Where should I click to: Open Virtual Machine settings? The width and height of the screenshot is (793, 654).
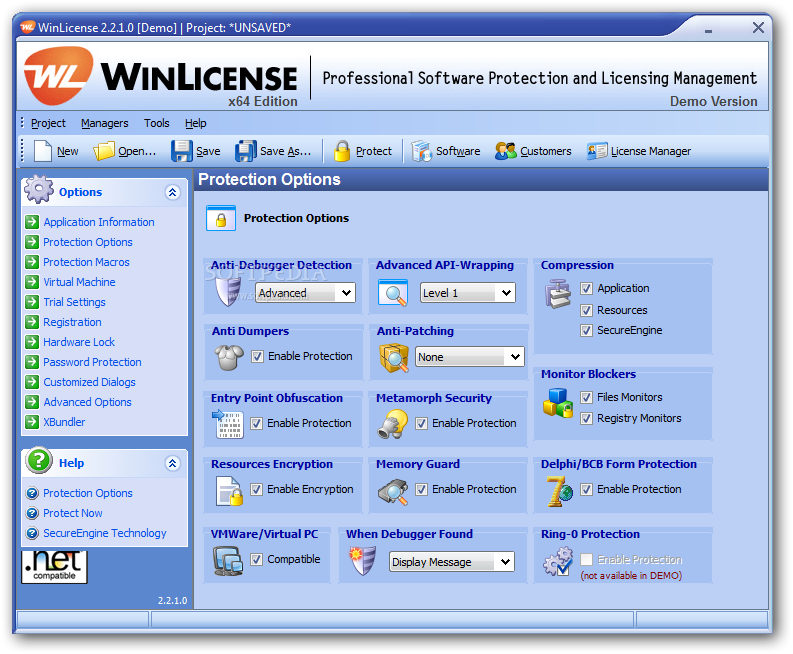pos(79,282)
